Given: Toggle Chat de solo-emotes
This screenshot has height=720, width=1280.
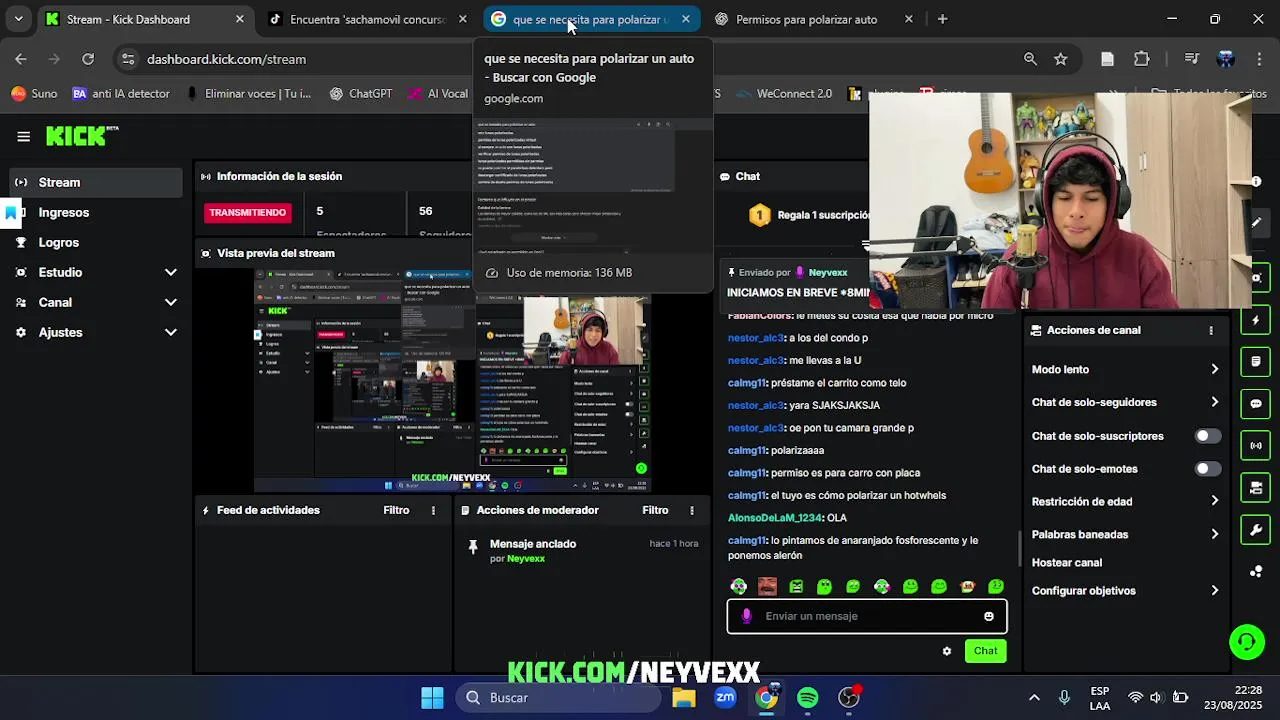Looking at the screenshot, I should click(x=1208, y=469).
